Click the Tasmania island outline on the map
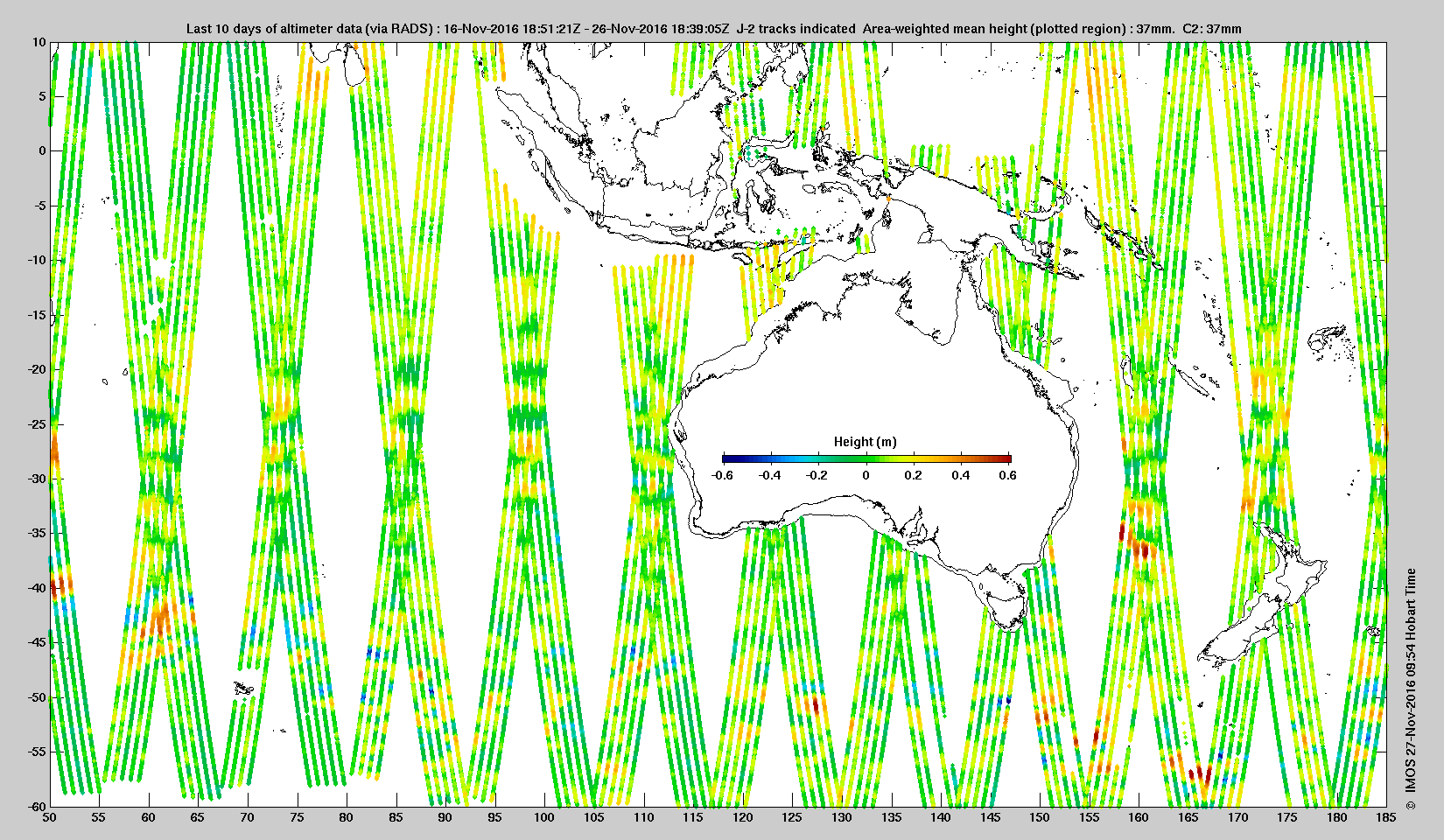 tap(1007, 610)
